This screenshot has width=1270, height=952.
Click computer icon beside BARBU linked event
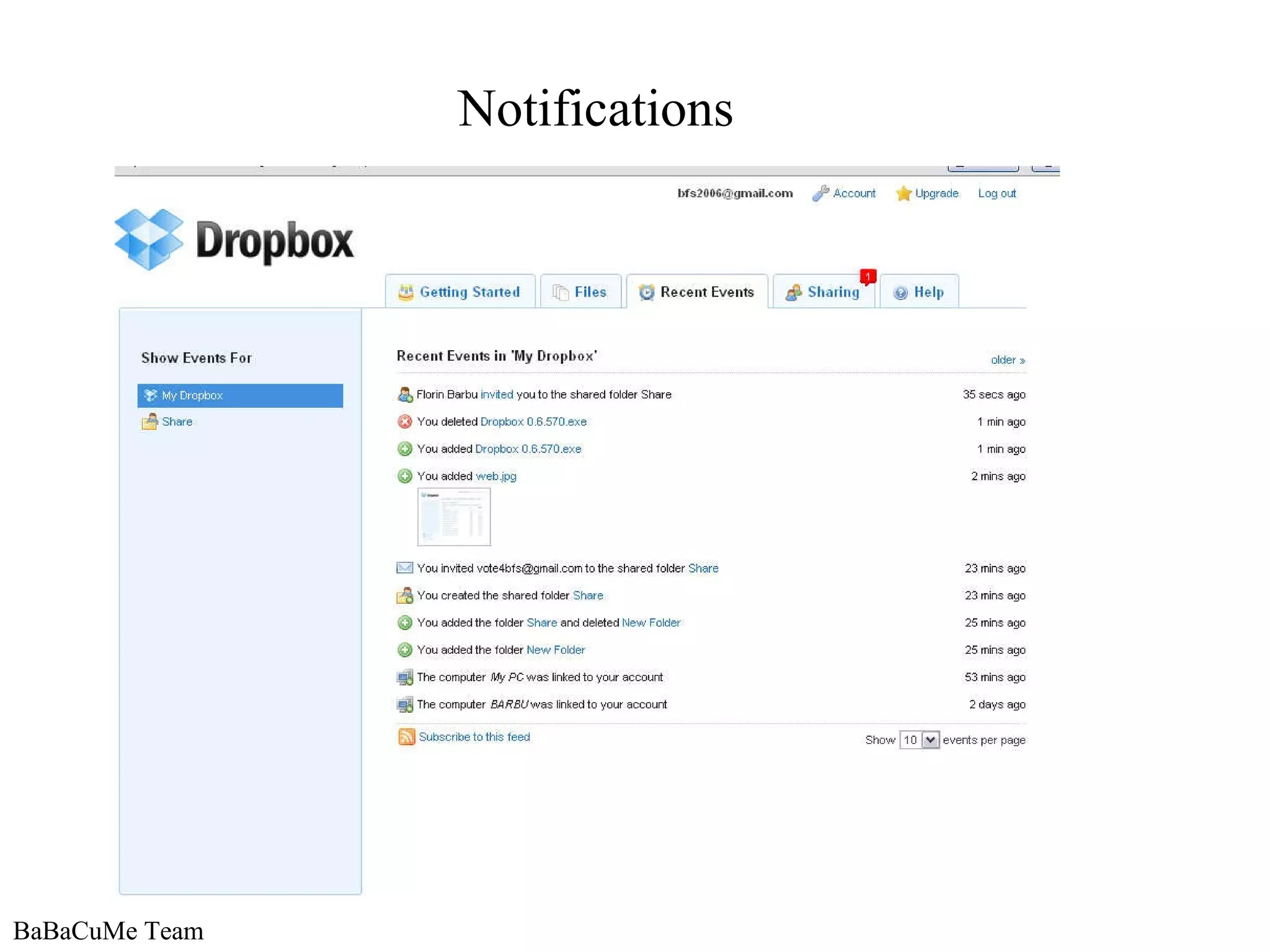405,705
